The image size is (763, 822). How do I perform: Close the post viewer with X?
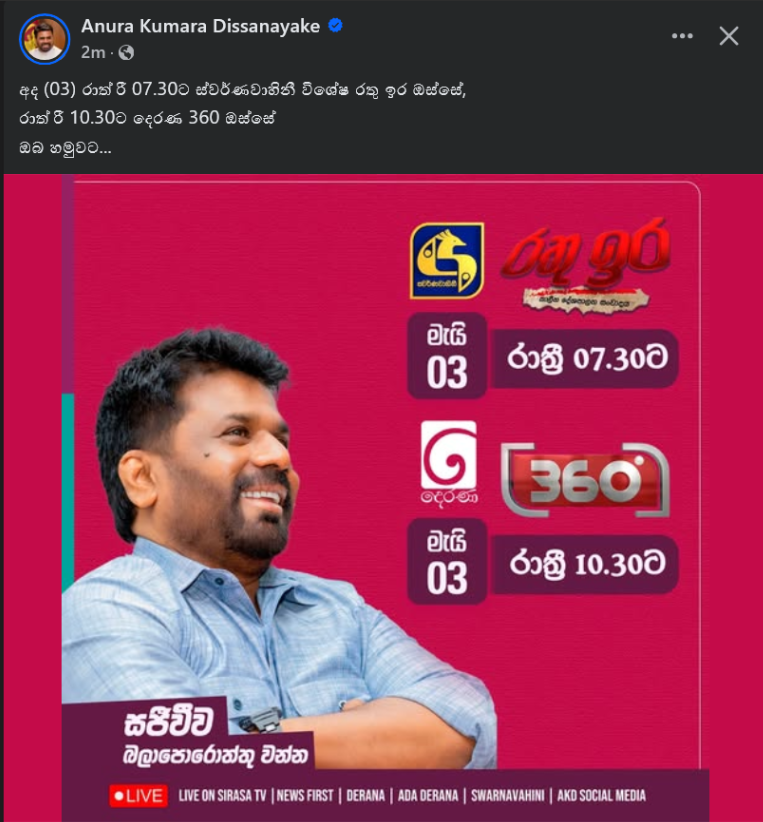[x=729, y=36]
